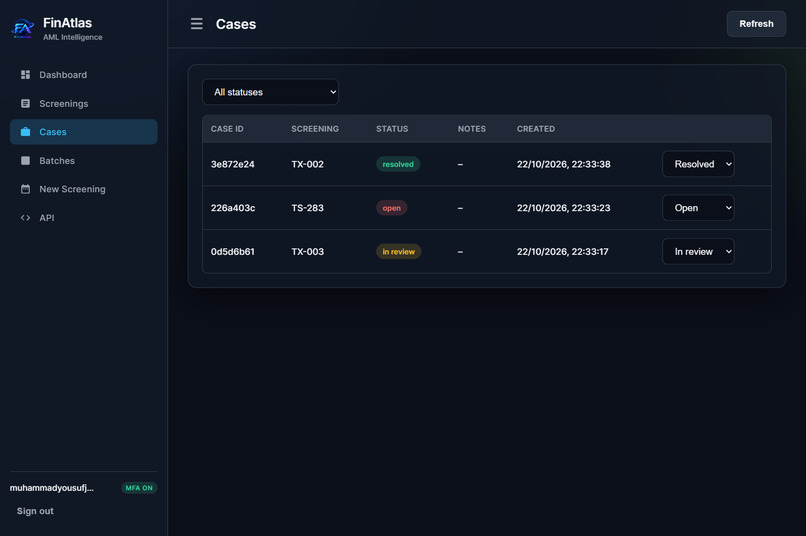Click the Dashboard grid icon

point(25,75)
